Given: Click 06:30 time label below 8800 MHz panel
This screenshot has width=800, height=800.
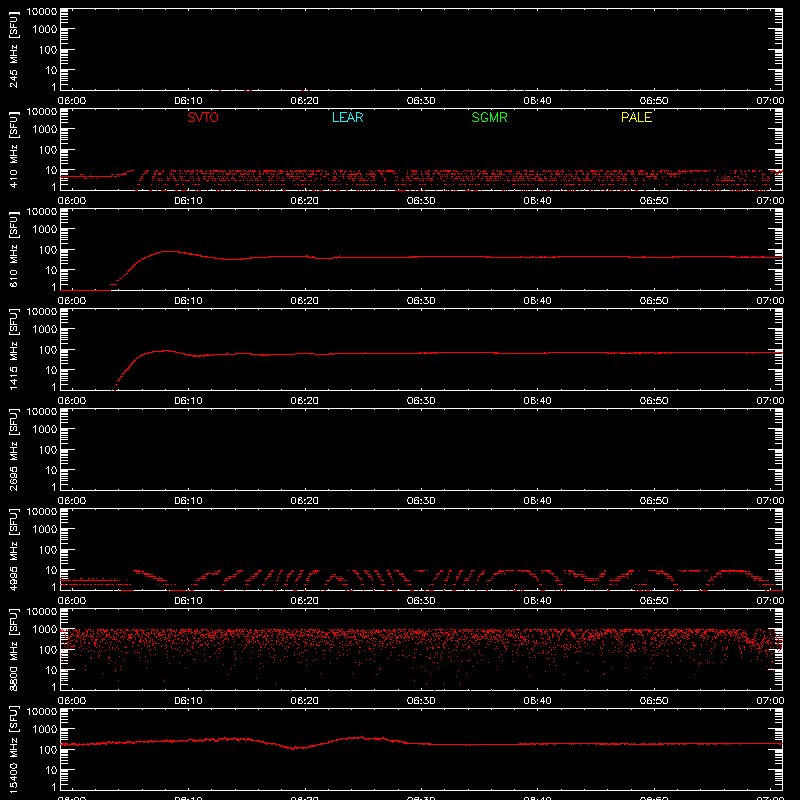Looking at the screenshot, I should 421,701.
